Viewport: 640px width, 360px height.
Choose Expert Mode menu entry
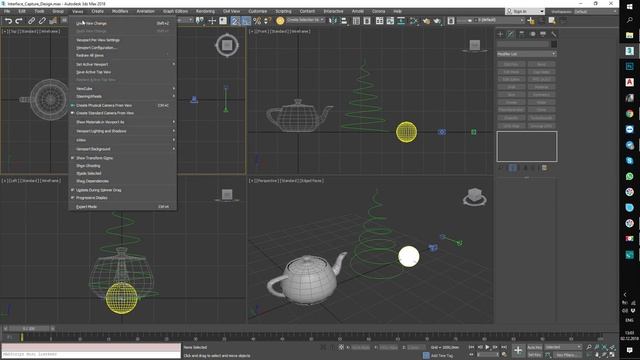coord(122,207)
